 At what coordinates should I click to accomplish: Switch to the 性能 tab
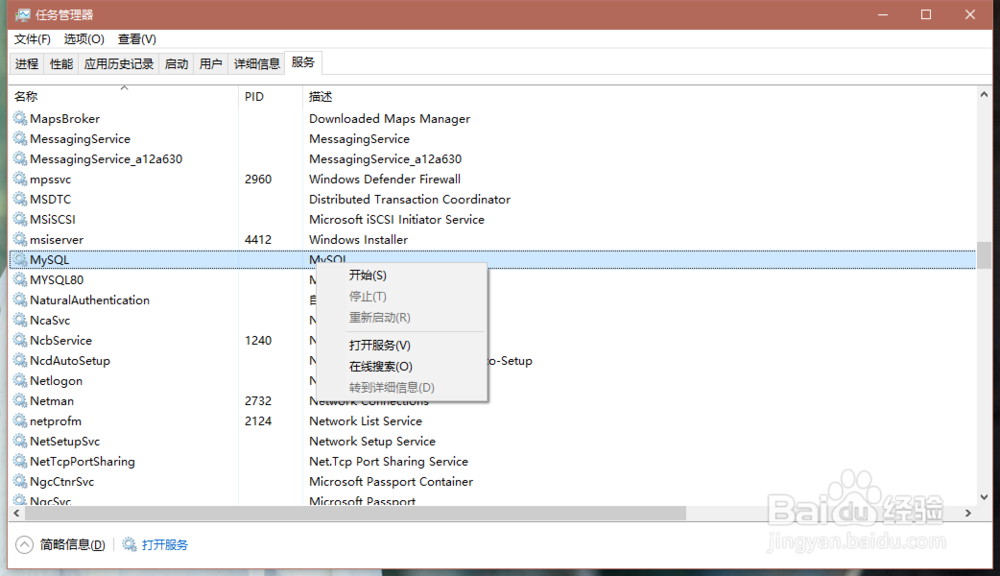pyautogui.click(x=60, y=62)
